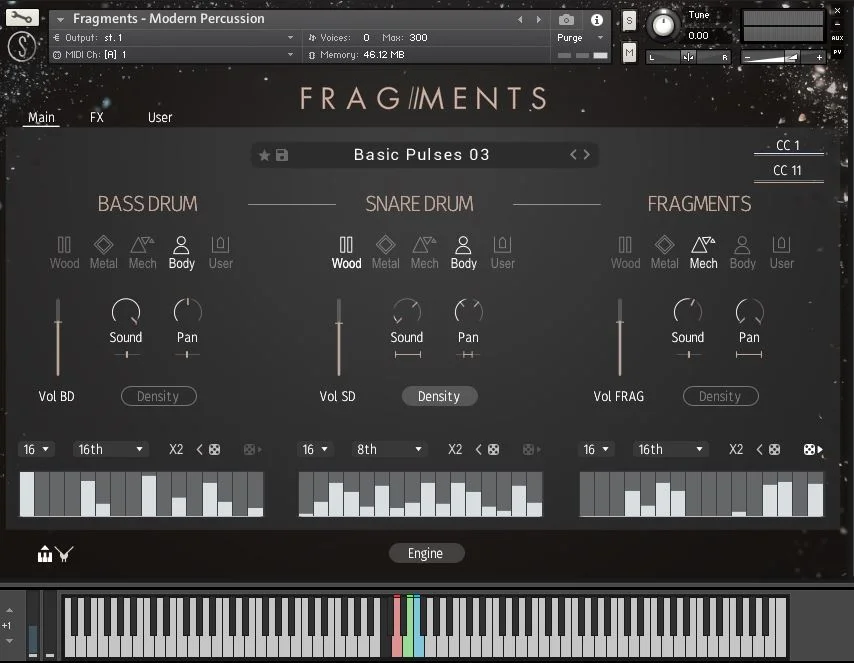Open the Purge dropdown menu

(x=581, y=38)
